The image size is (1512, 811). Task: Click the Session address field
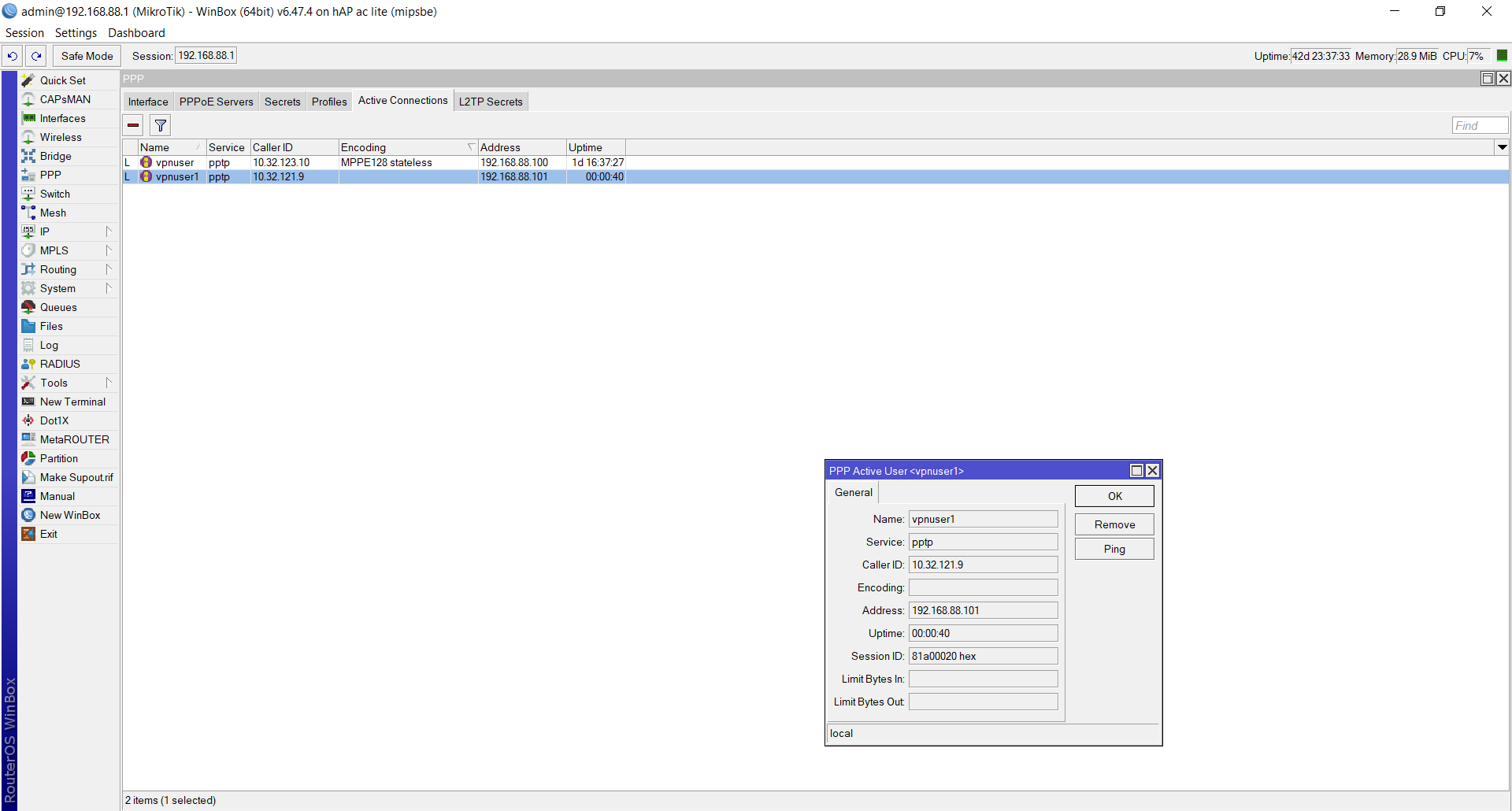(206, 56)
